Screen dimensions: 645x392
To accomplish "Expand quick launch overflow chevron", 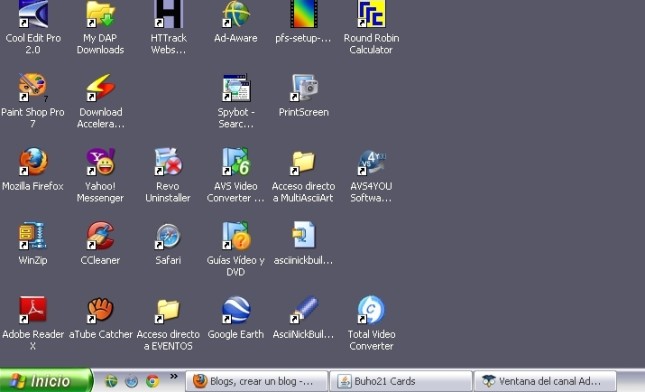I will coord(174,376).
